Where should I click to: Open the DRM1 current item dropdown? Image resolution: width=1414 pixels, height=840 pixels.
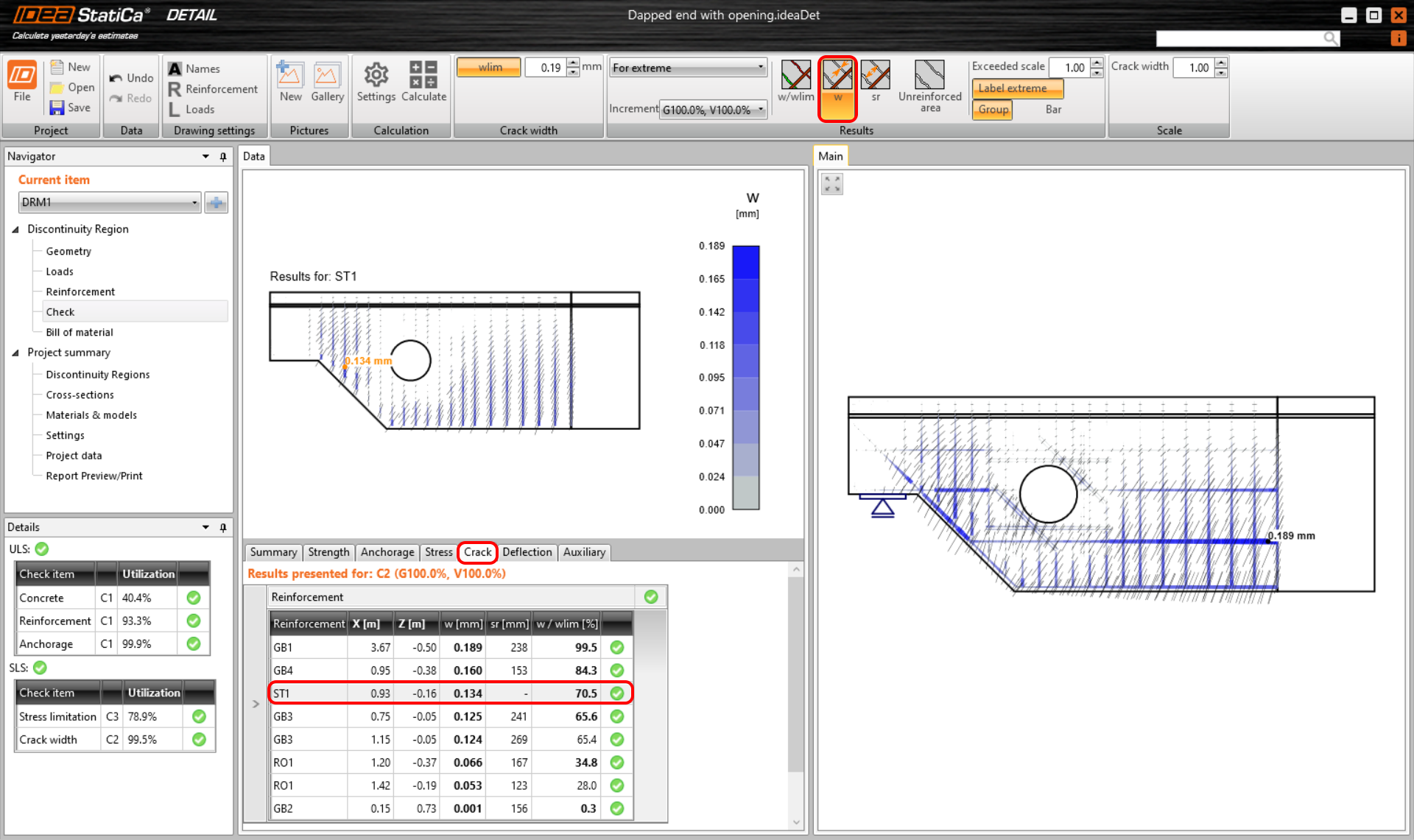click(x=110, y=202)
